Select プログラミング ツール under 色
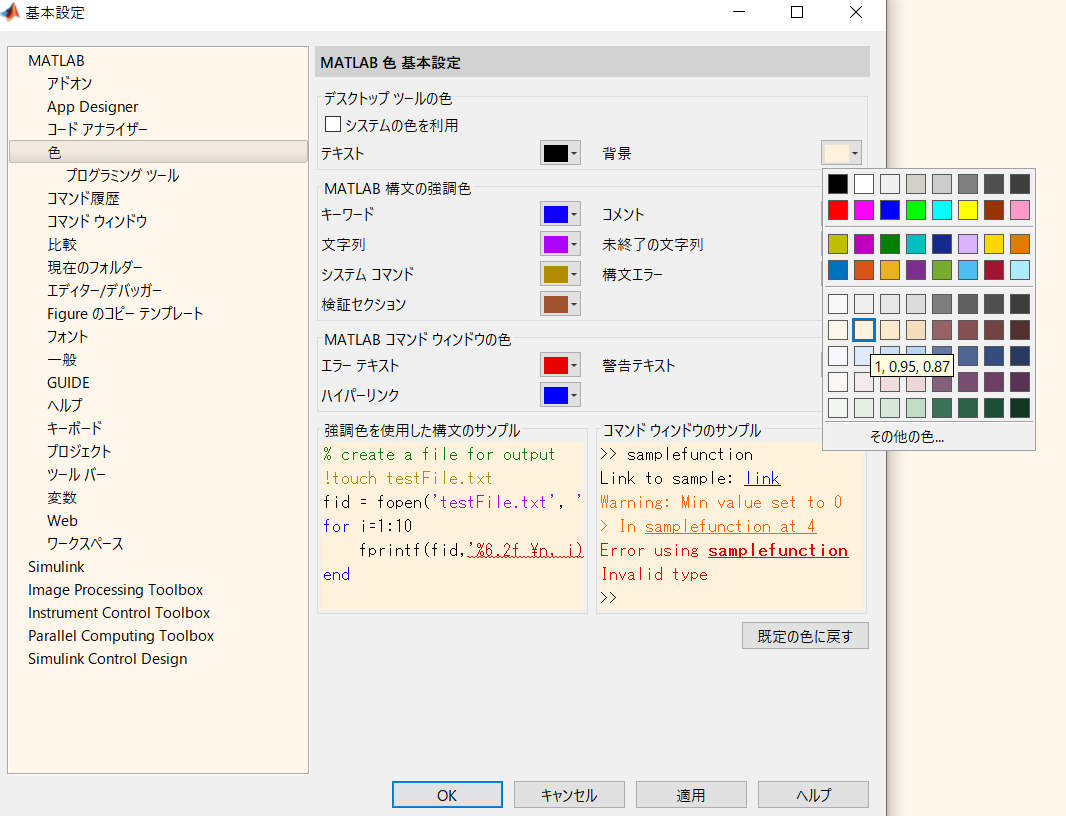Viewport: 1066px width, 816px height. point(122,175)
